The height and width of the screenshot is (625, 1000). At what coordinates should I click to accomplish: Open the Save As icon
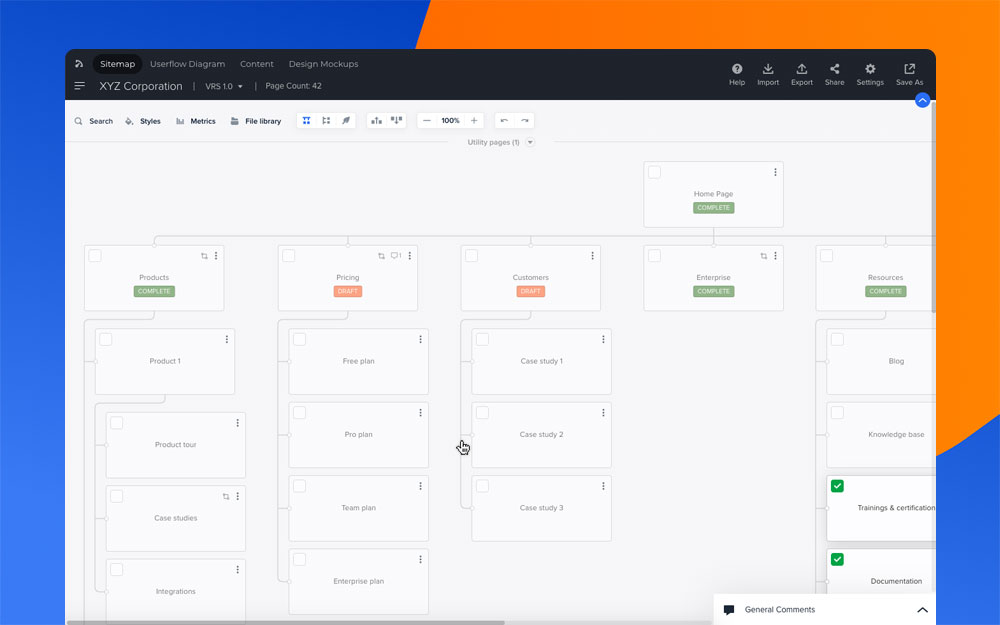point(909,70)
